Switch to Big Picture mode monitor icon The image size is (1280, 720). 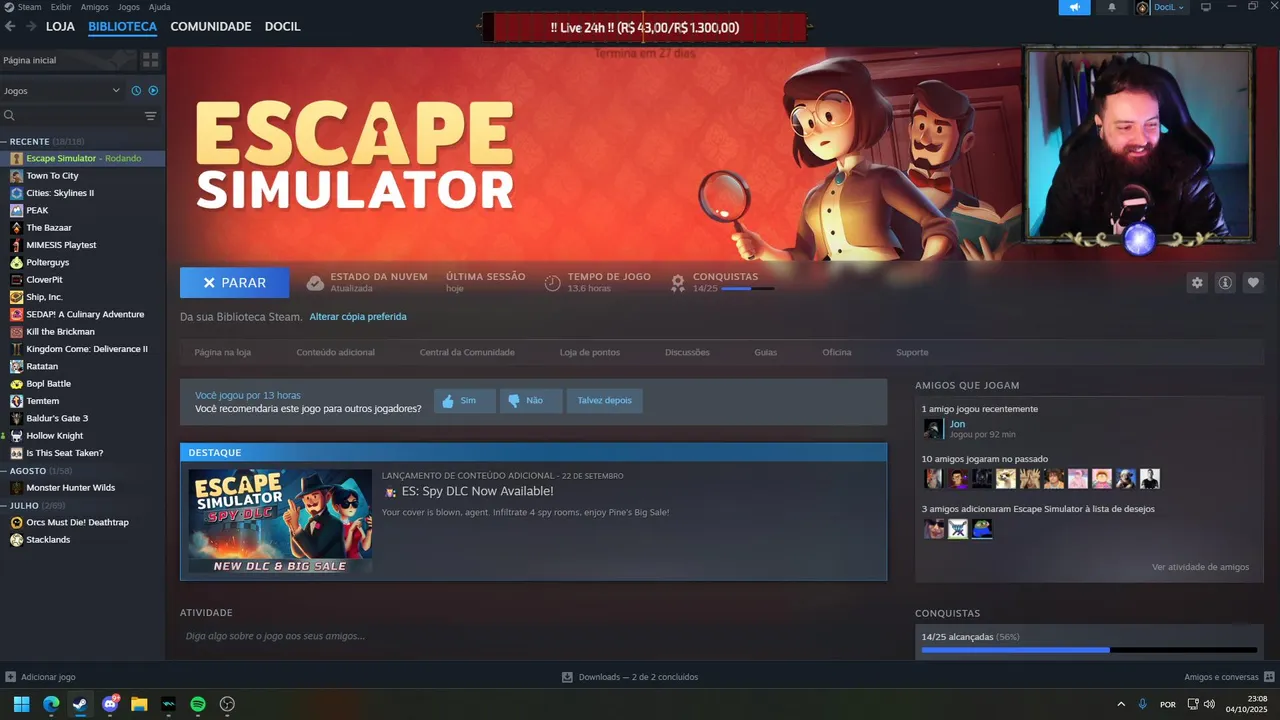[x=1206, y=7]
